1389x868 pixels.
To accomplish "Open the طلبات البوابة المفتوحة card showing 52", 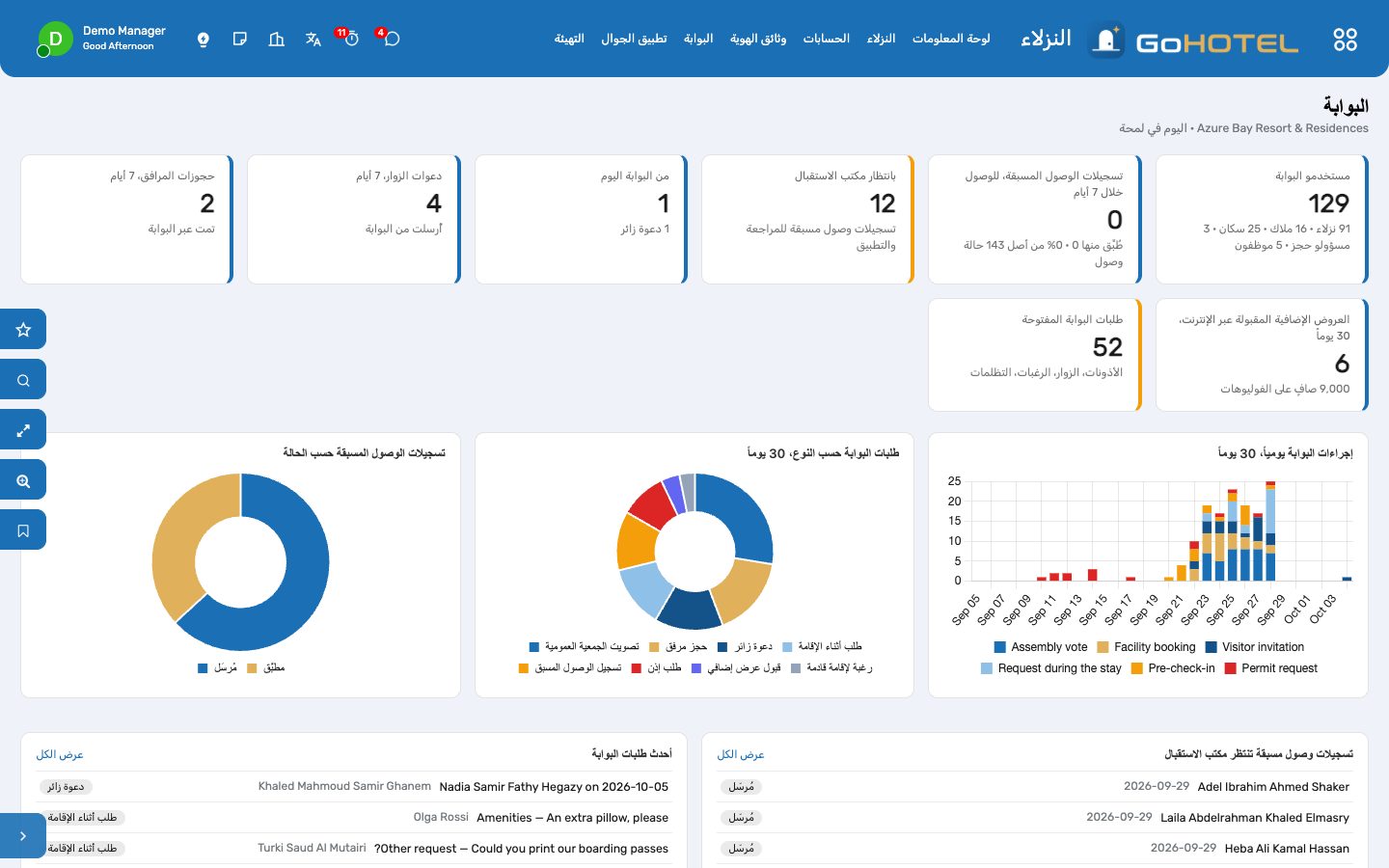I will (1034, 354).
